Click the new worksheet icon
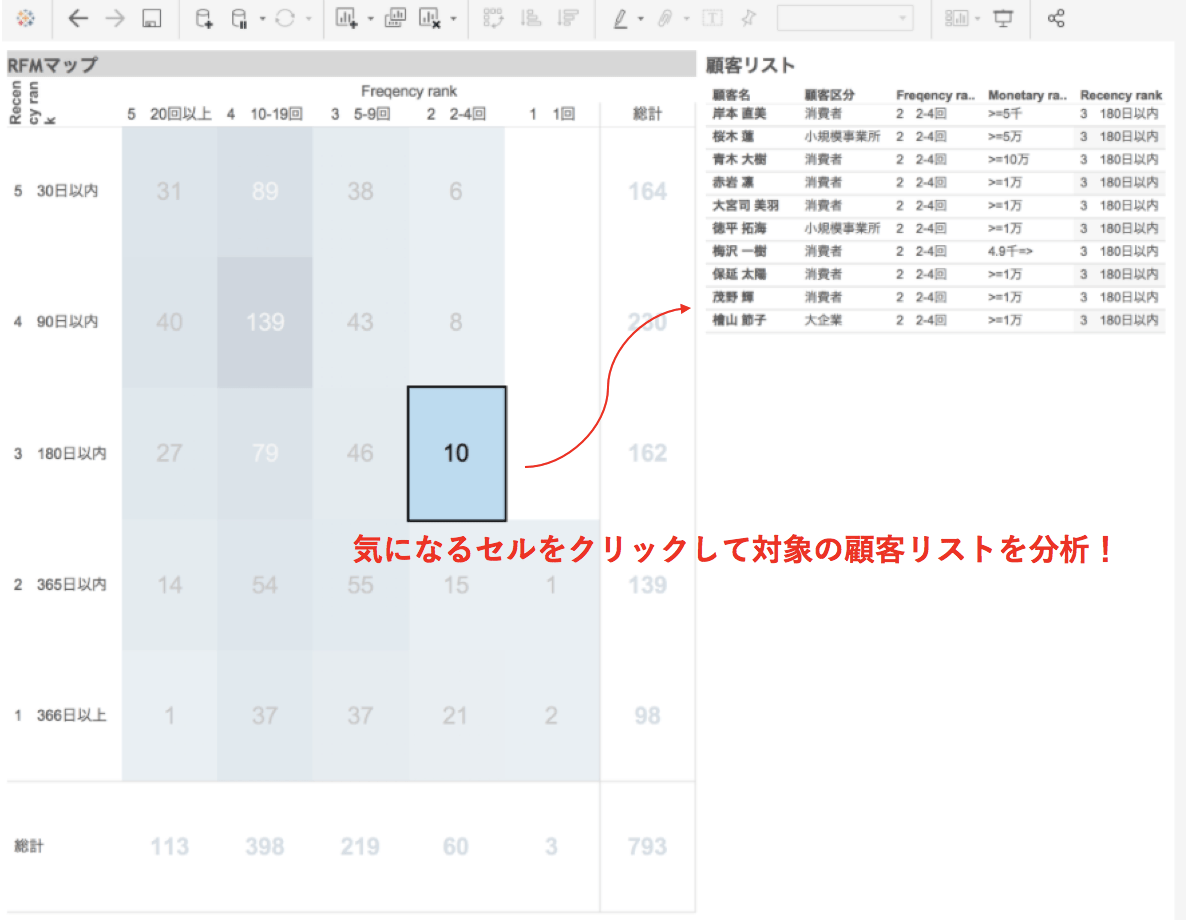 coord(346,19)
